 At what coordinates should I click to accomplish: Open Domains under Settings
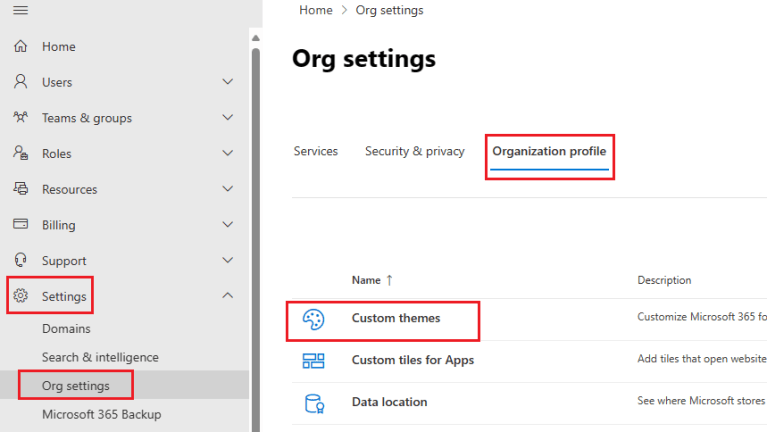66,329
